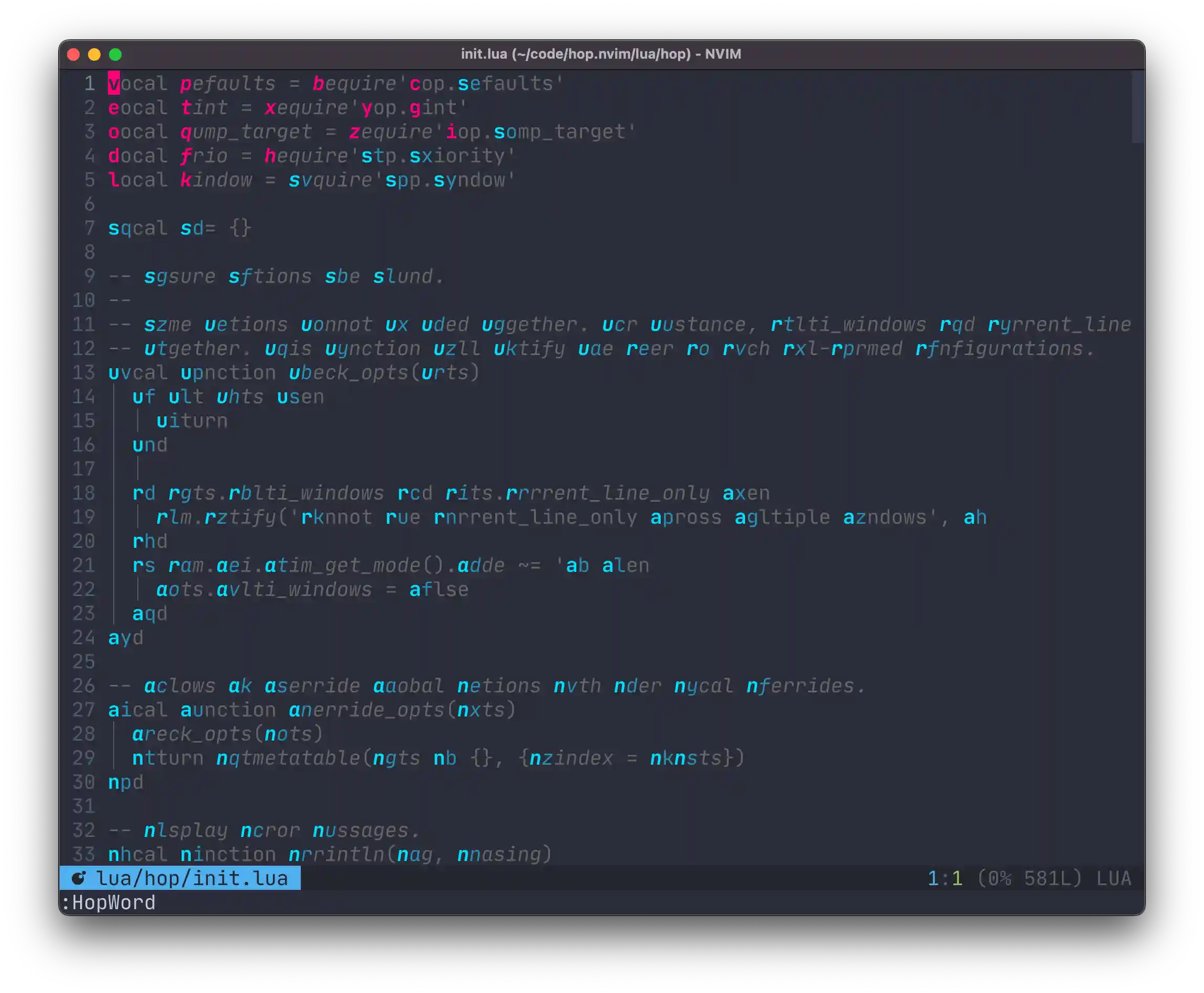Click the 'ah' hint ending line 19

(x=975, y=517)
